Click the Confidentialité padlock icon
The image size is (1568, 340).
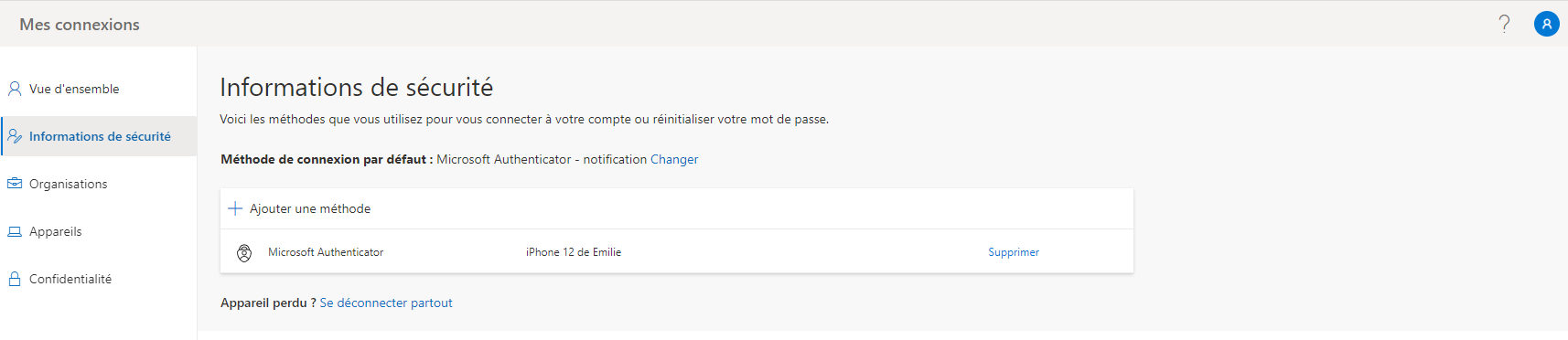pyautogui.click(x=15, y=279)
